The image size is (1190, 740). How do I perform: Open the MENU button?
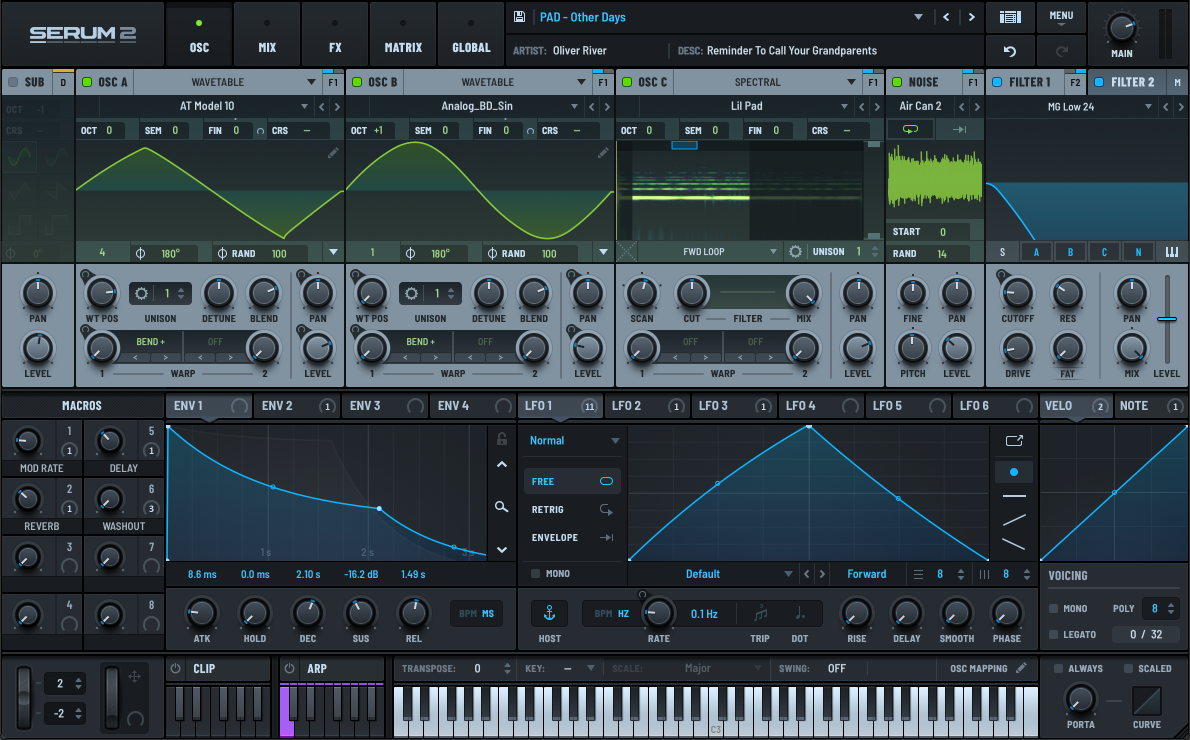[x=1061, y=16]
